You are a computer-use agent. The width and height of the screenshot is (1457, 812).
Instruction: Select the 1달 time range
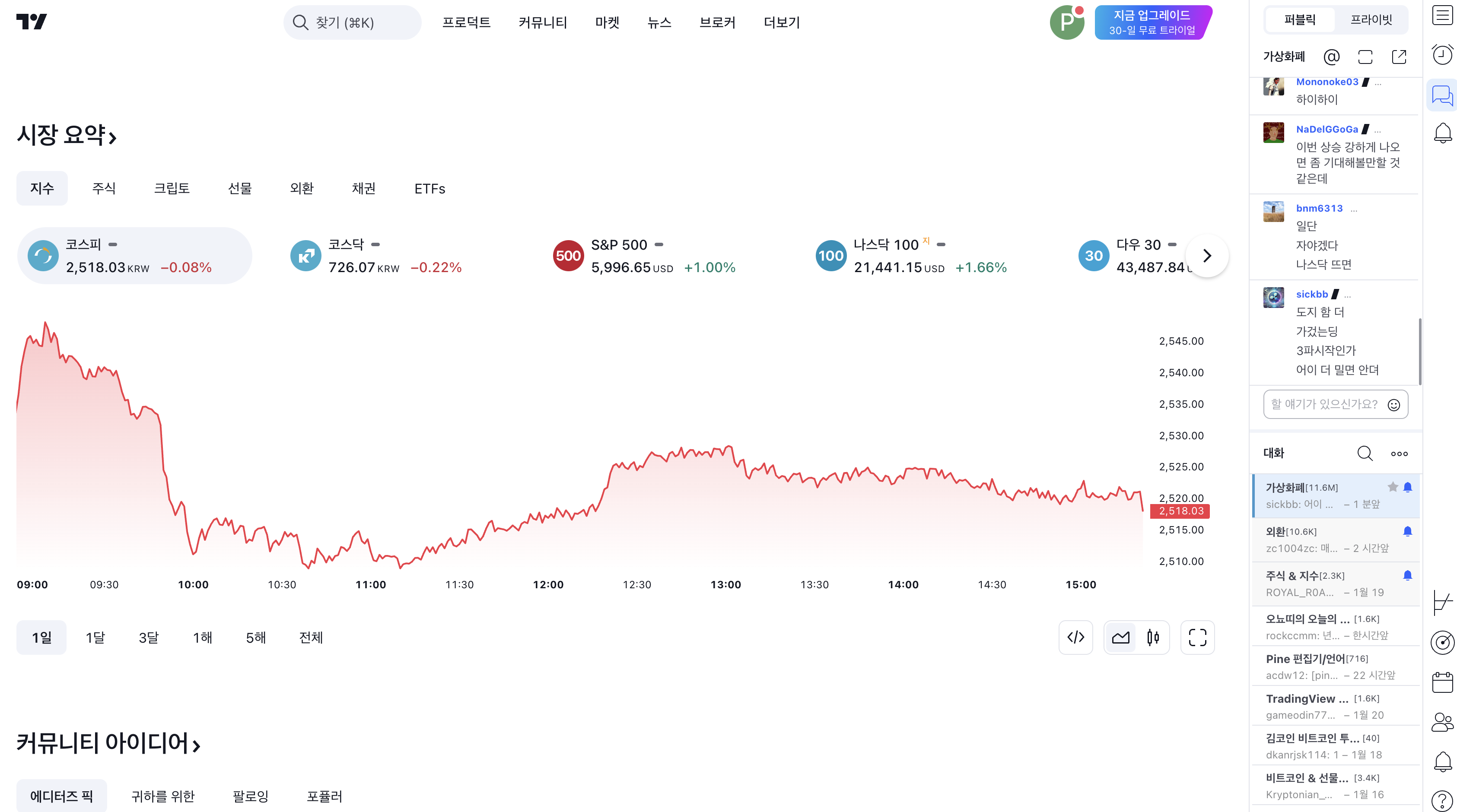point(95,637)
